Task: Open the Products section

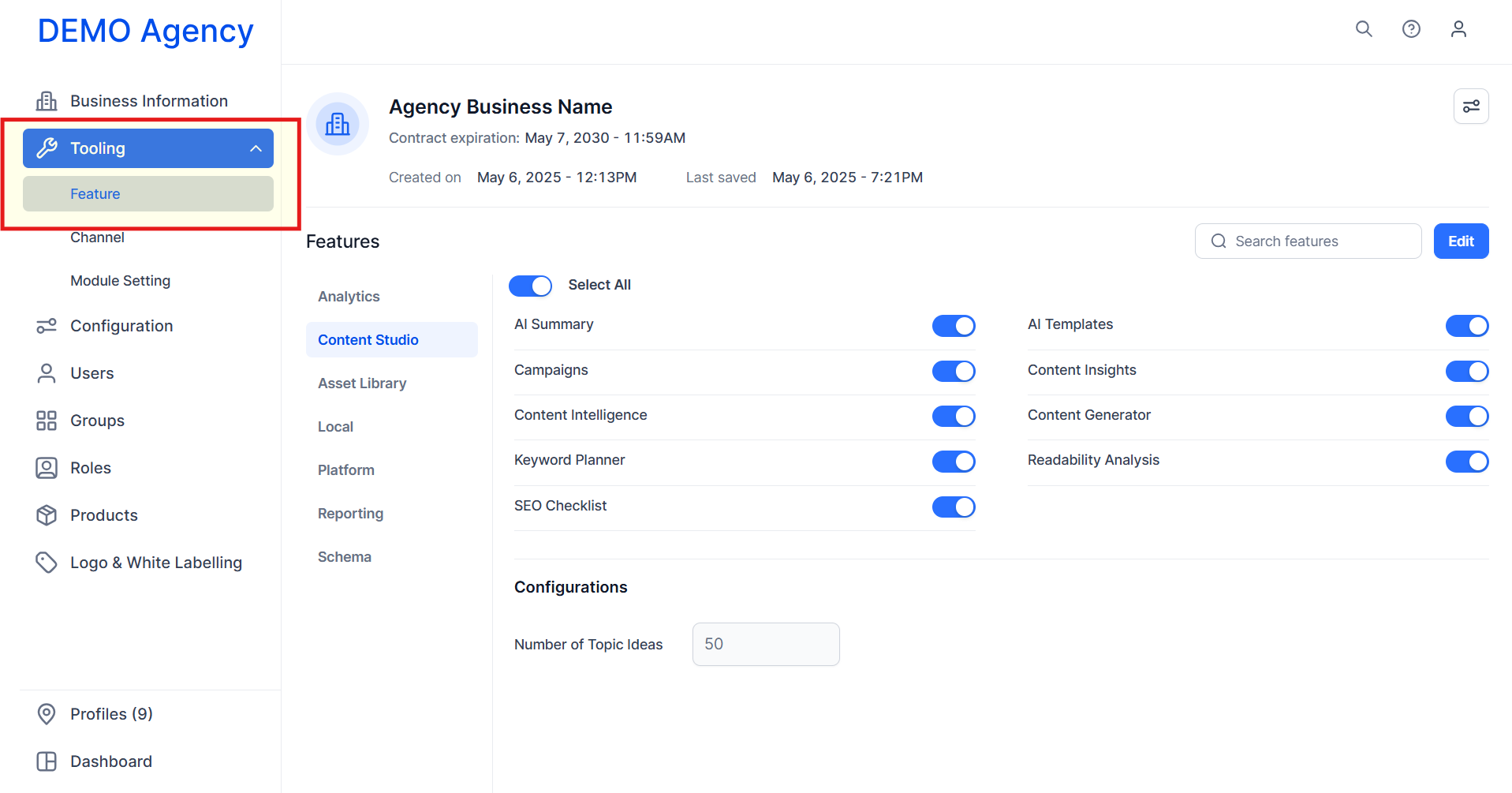Action: tap(148, 515)
